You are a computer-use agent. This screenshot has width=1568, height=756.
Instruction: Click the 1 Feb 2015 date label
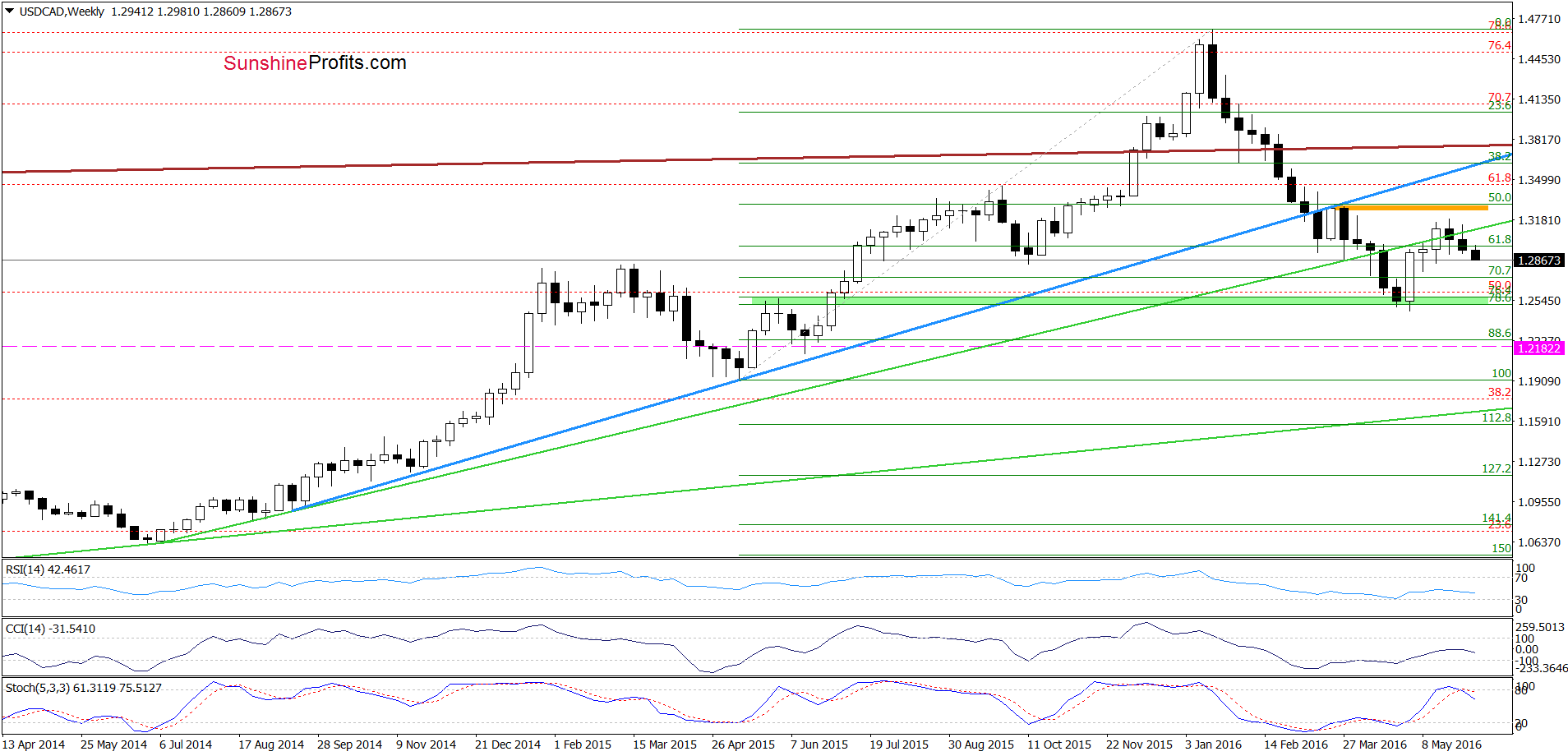click(x=583, y=744)
